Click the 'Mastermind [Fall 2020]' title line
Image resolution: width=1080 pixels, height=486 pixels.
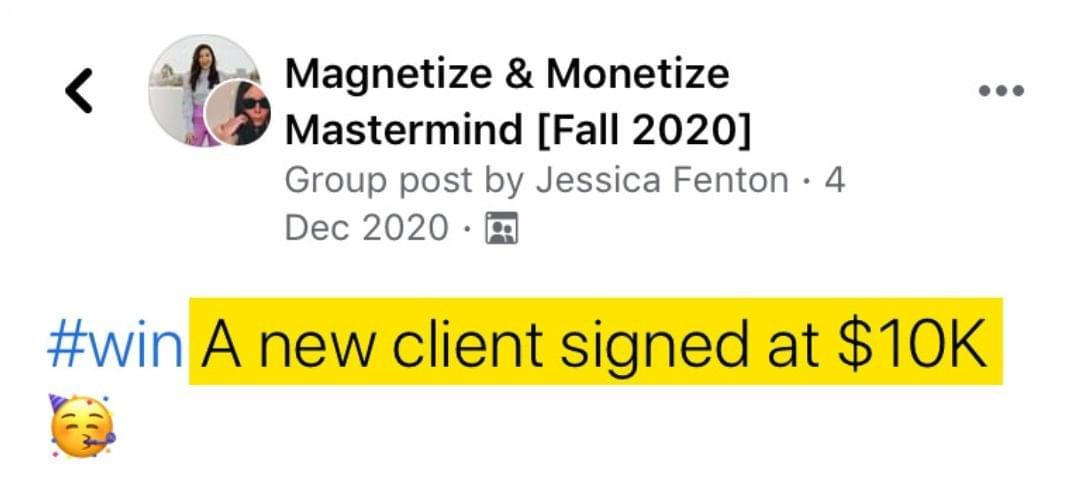click(x=517, y=129)
